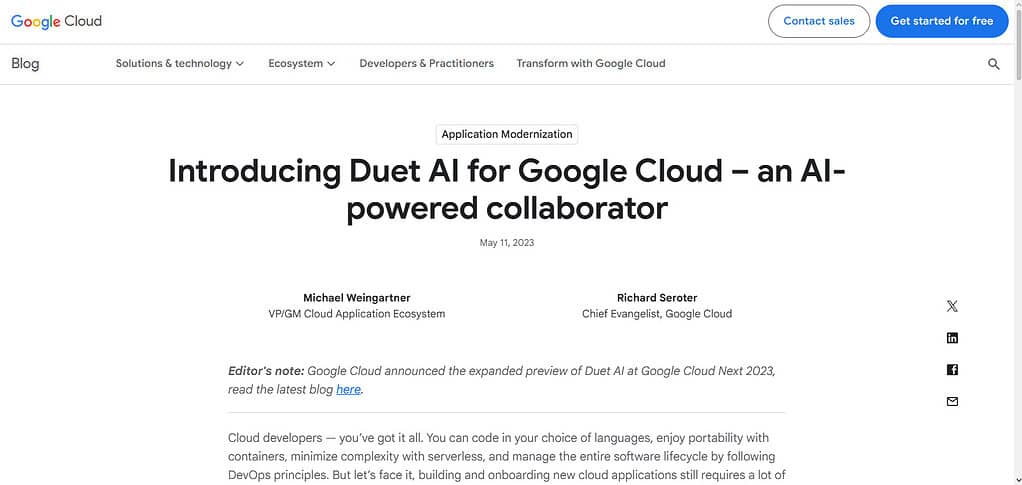Click the Contact sales button

[x=819, y=21]
